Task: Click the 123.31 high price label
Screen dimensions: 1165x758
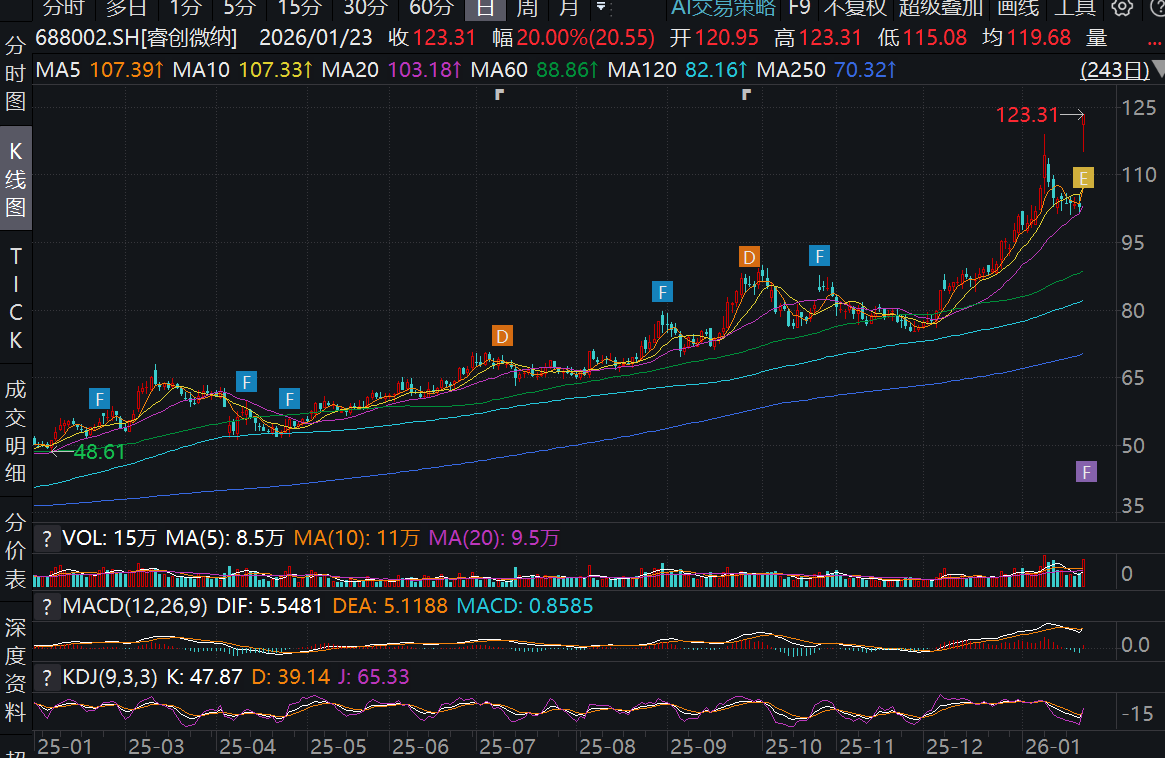Action: coord(1027,115)
